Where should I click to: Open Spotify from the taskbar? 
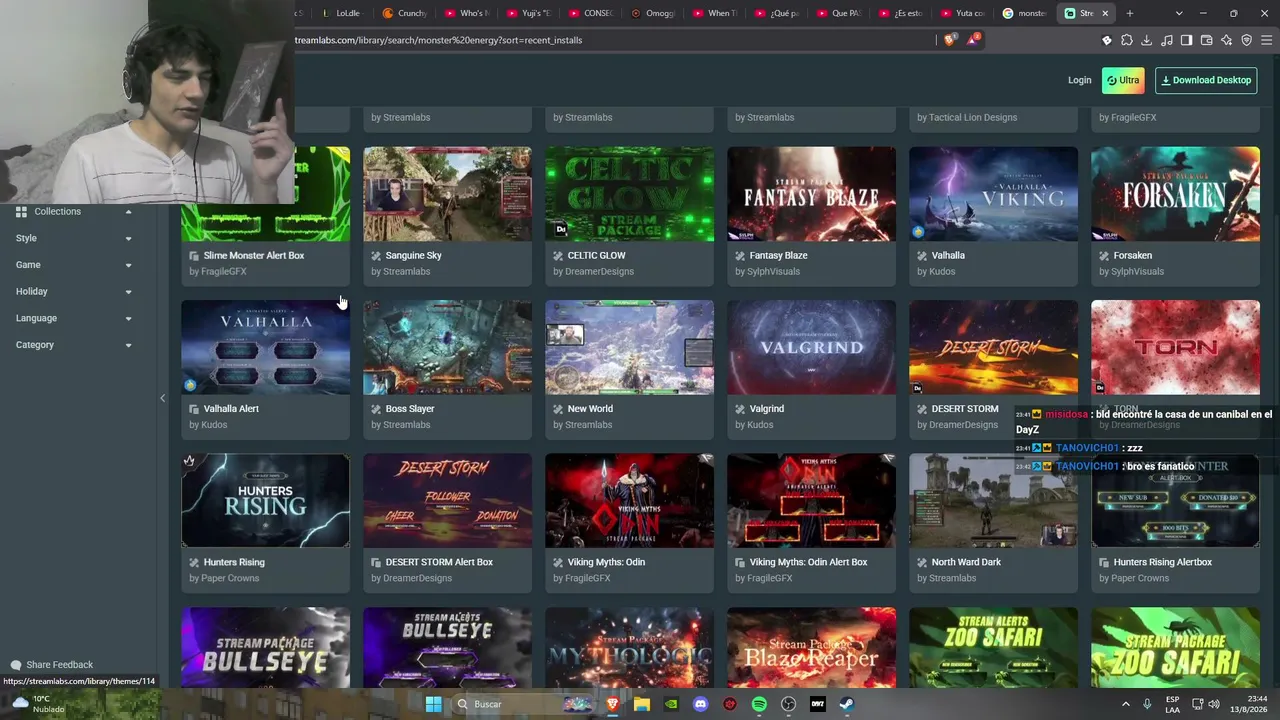759,704
